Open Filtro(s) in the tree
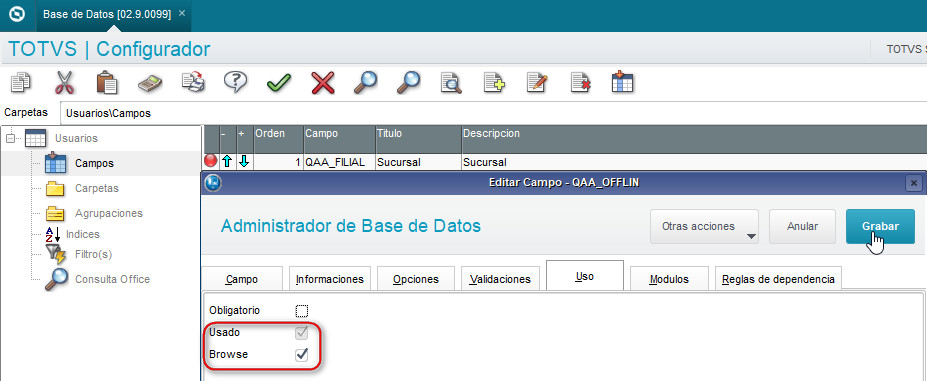Image resolution: width=927 pixels, height=381 pixels. [x=93, y=254]
